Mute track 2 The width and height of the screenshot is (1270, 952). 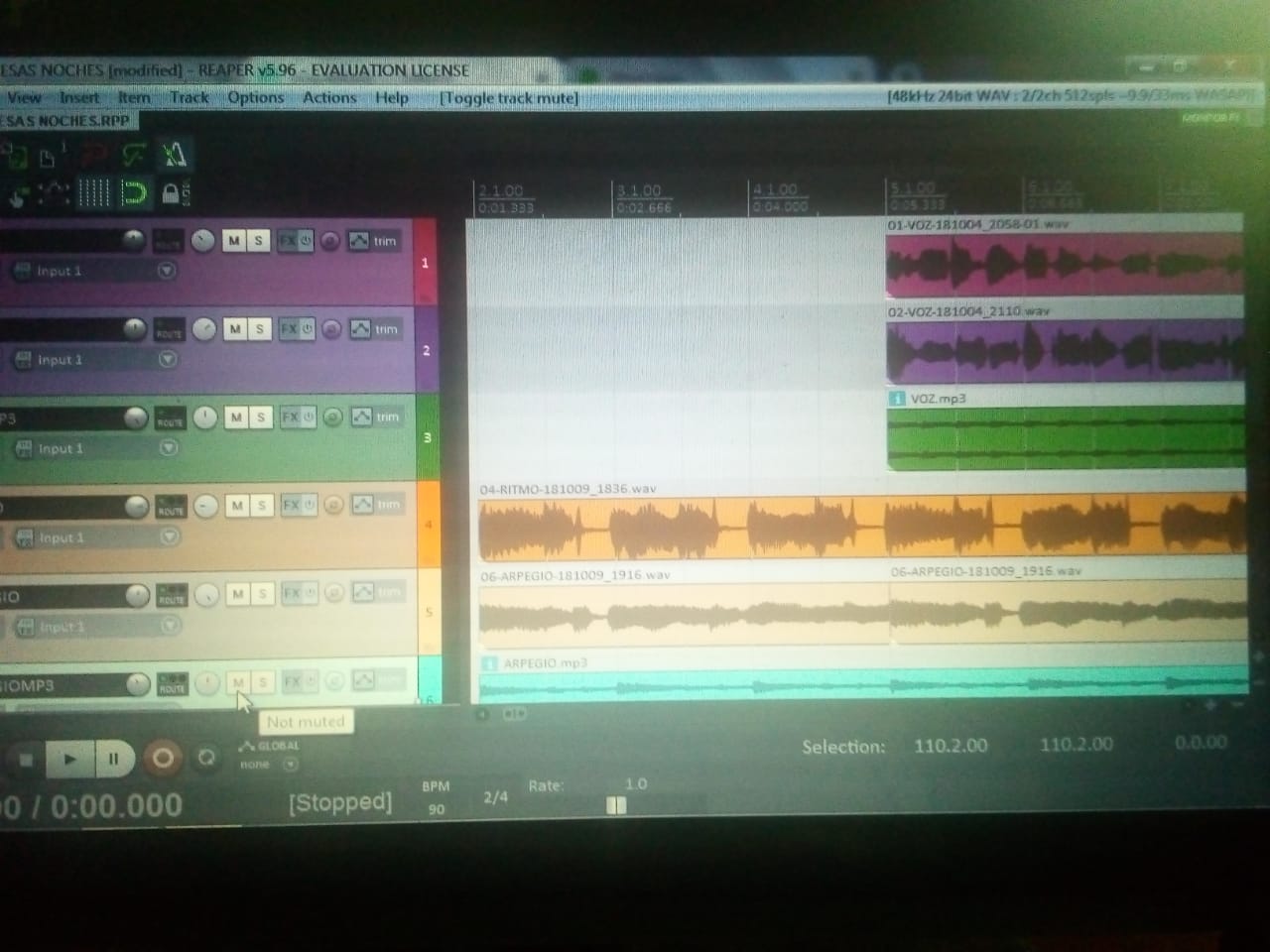pos(235,329)
